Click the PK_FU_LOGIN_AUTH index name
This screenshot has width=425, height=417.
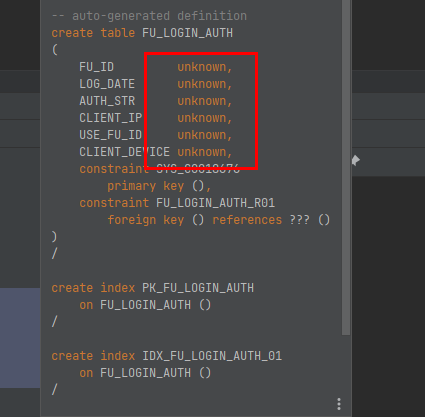[x=198, y=288]
